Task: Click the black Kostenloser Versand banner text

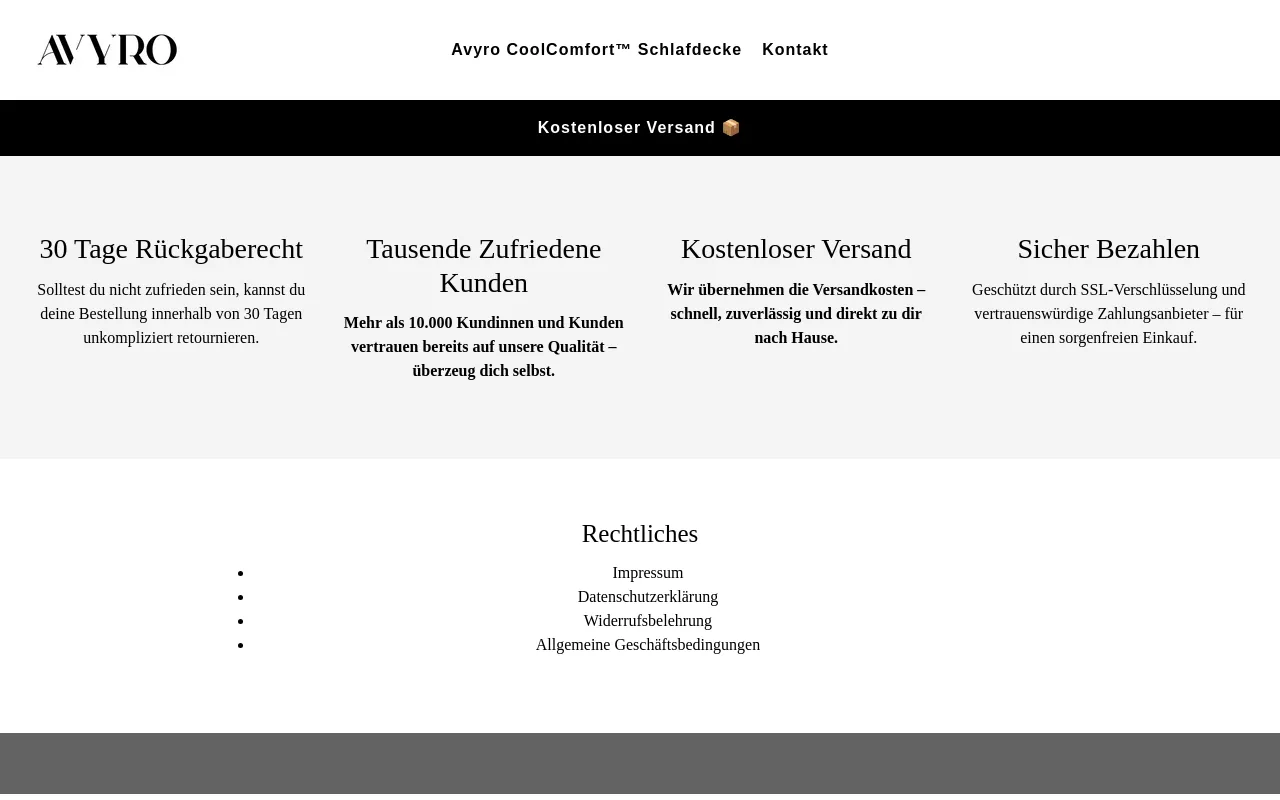Action: [626, 128]
